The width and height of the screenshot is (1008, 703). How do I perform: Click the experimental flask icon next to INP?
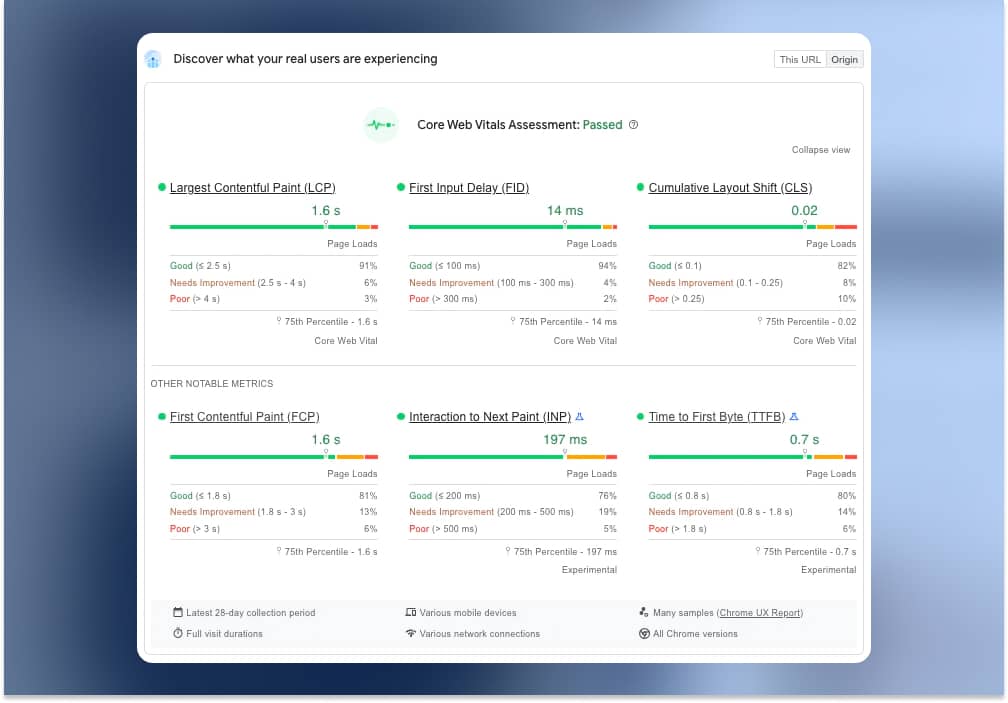pyautogui.click(x=579, y=416)
